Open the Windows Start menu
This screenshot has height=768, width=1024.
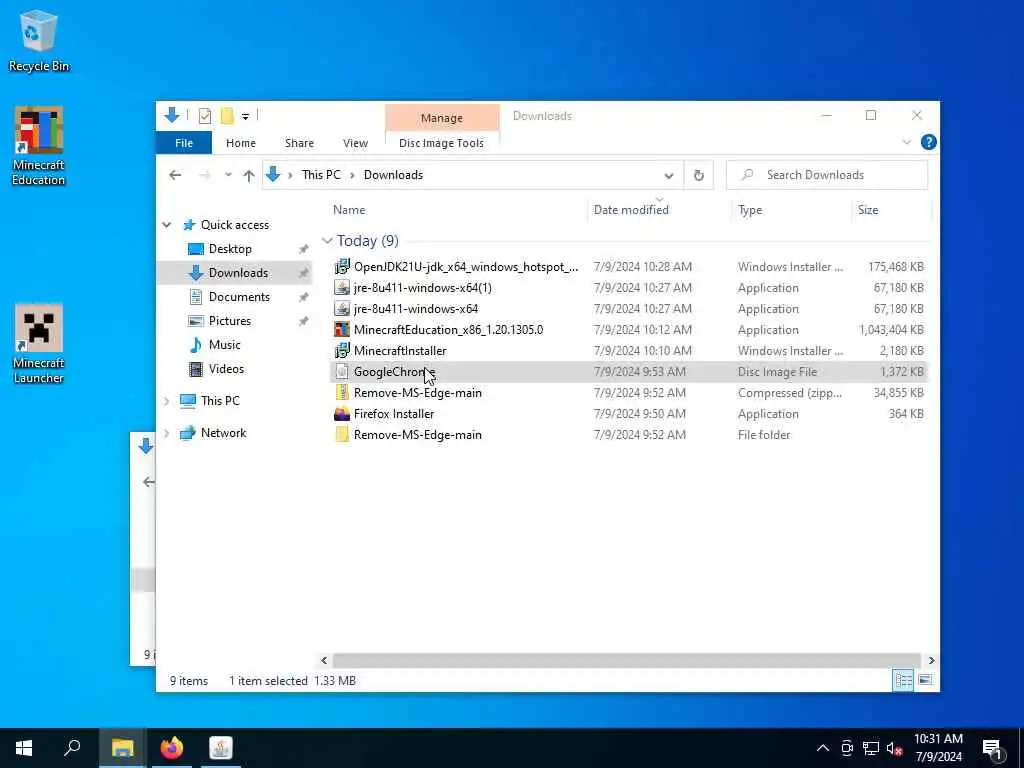coord(24,748)
